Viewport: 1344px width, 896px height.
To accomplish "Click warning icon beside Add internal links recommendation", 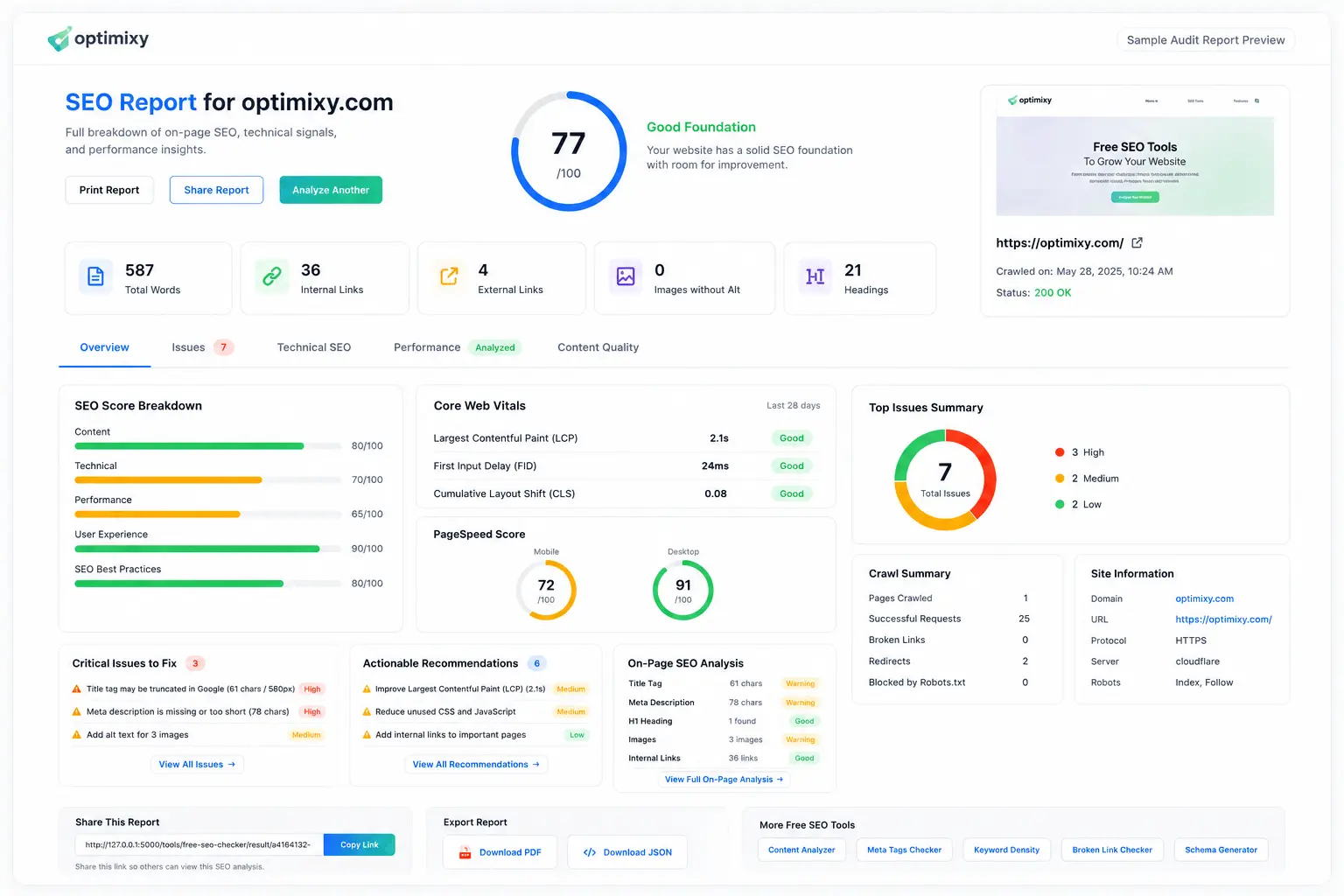I will (367, 735).
